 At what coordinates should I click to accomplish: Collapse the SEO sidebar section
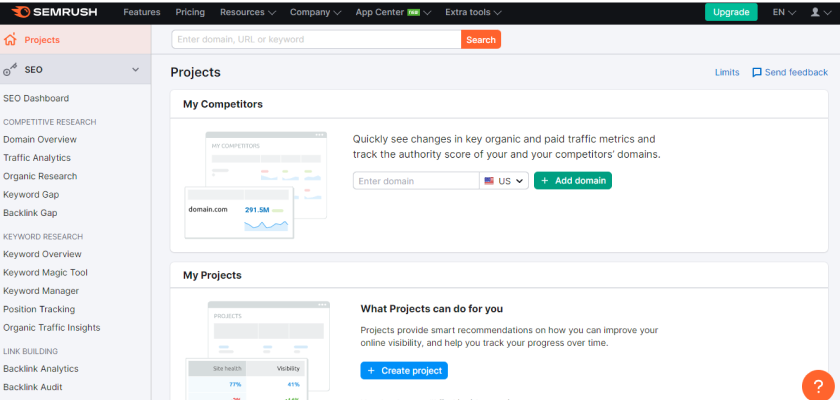click(x=135, y=70)
